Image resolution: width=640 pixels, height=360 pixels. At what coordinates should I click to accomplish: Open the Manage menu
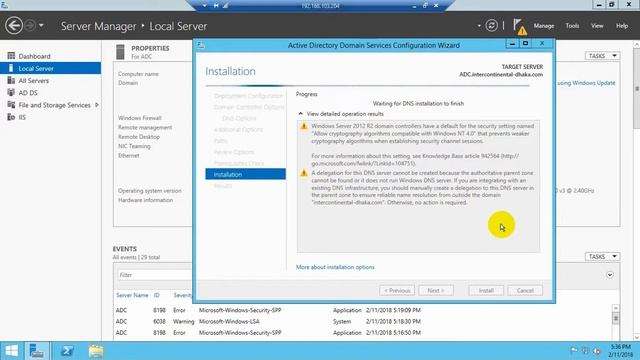pos(544,26)
